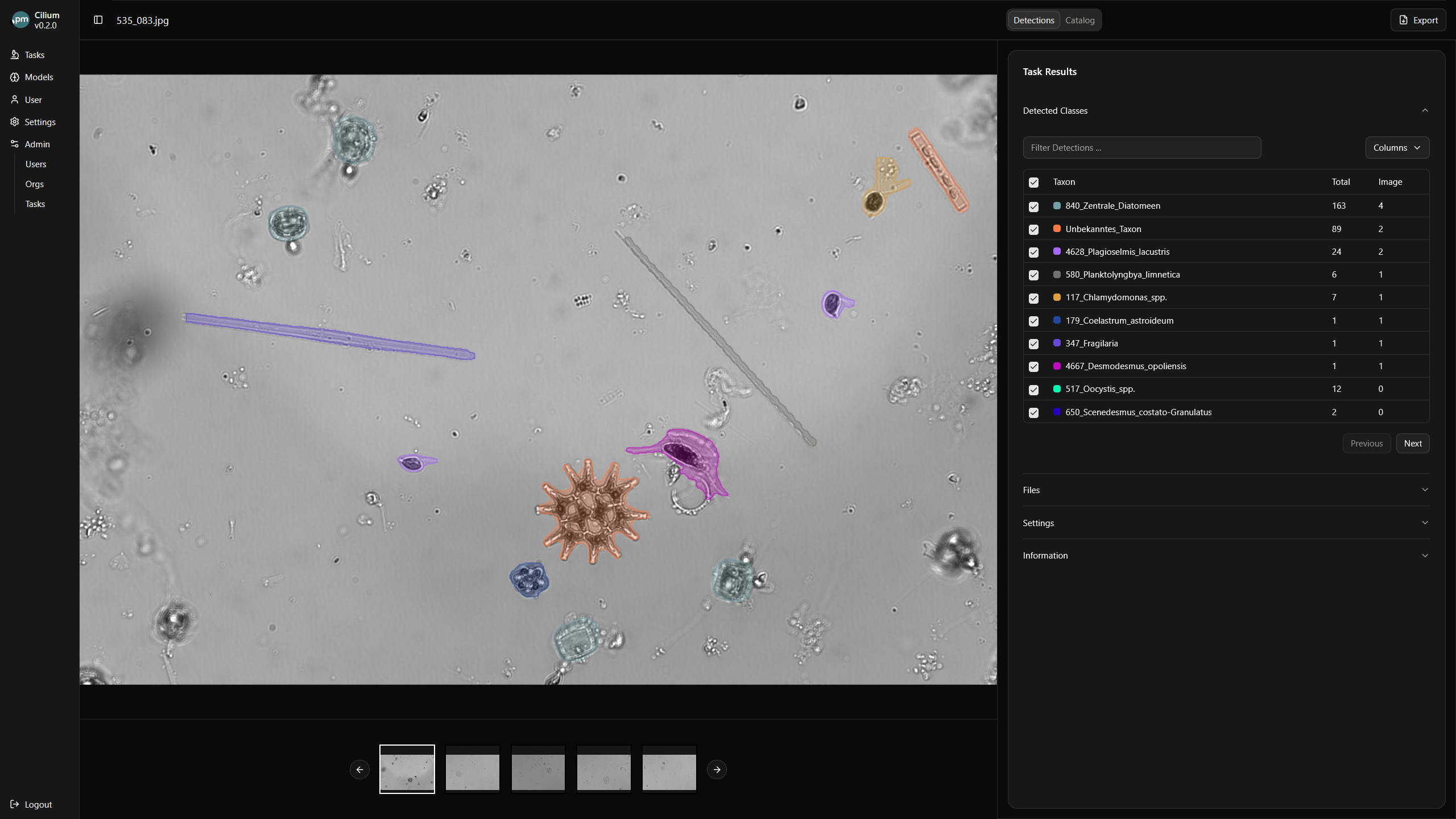The width and height of the screenshot is (1456, 819).
Task: Open the Columns dropdown
Action: [1397, 148]
